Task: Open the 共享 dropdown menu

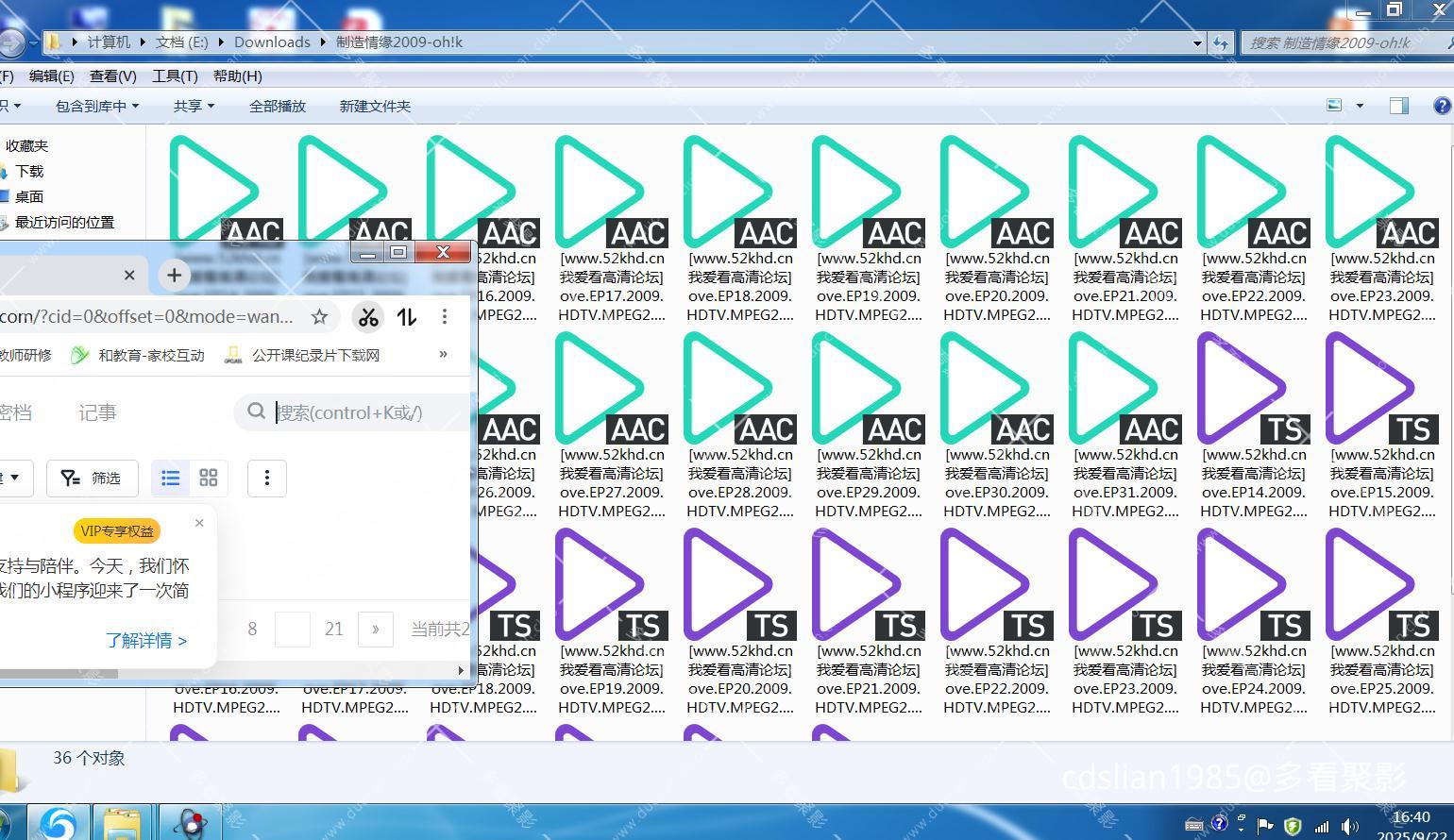Action: click(x=194, y=106)
